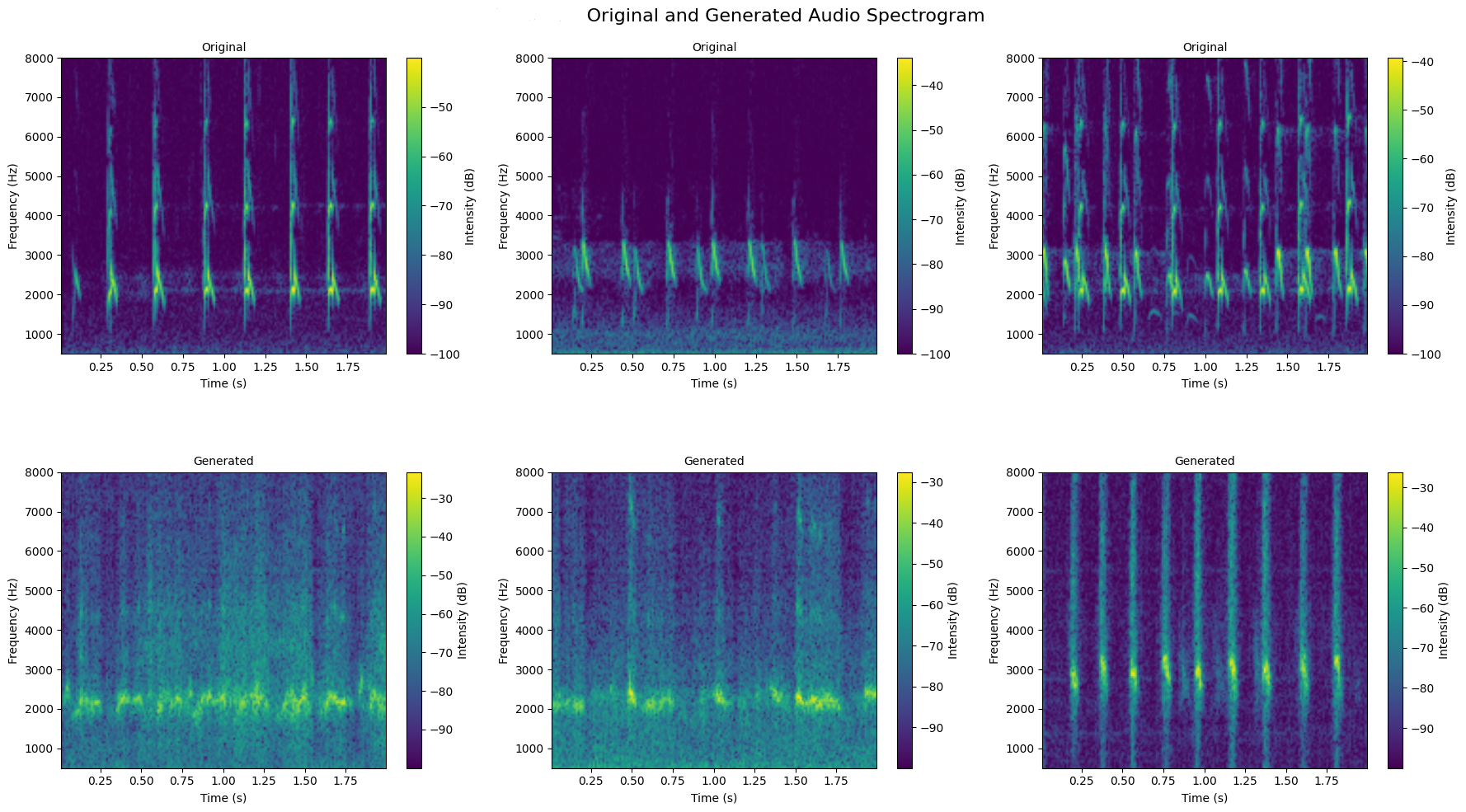The width and height of the screenshot is (1466, 812).
Task: Click the top-right Original spectrogram plot area
Action: (x=1205, y=206)
